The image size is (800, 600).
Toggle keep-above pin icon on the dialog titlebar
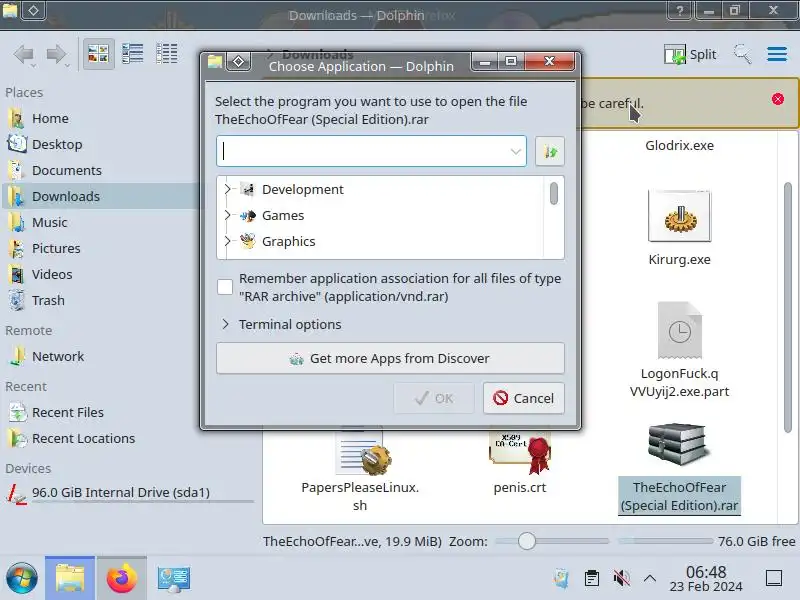click(x=238, y=62)
